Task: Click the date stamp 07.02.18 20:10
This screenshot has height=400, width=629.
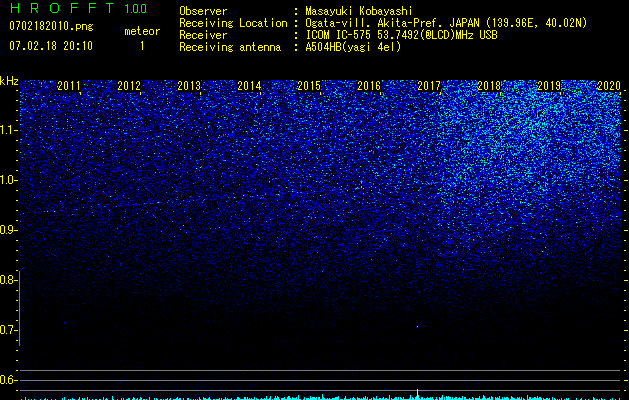Action: pos(51,46)
